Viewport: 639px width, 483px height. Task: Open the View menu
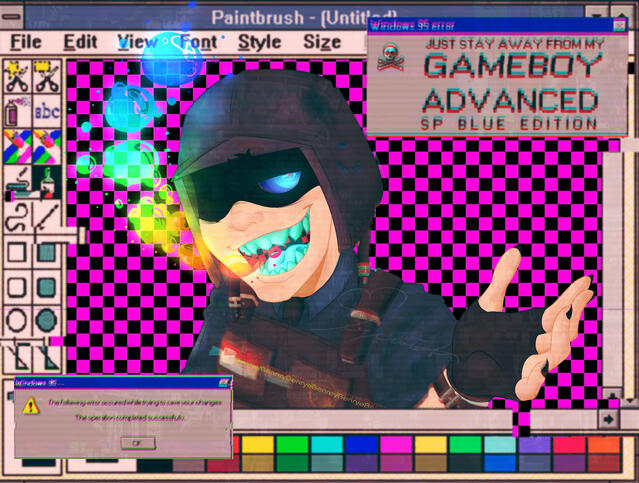137,42
